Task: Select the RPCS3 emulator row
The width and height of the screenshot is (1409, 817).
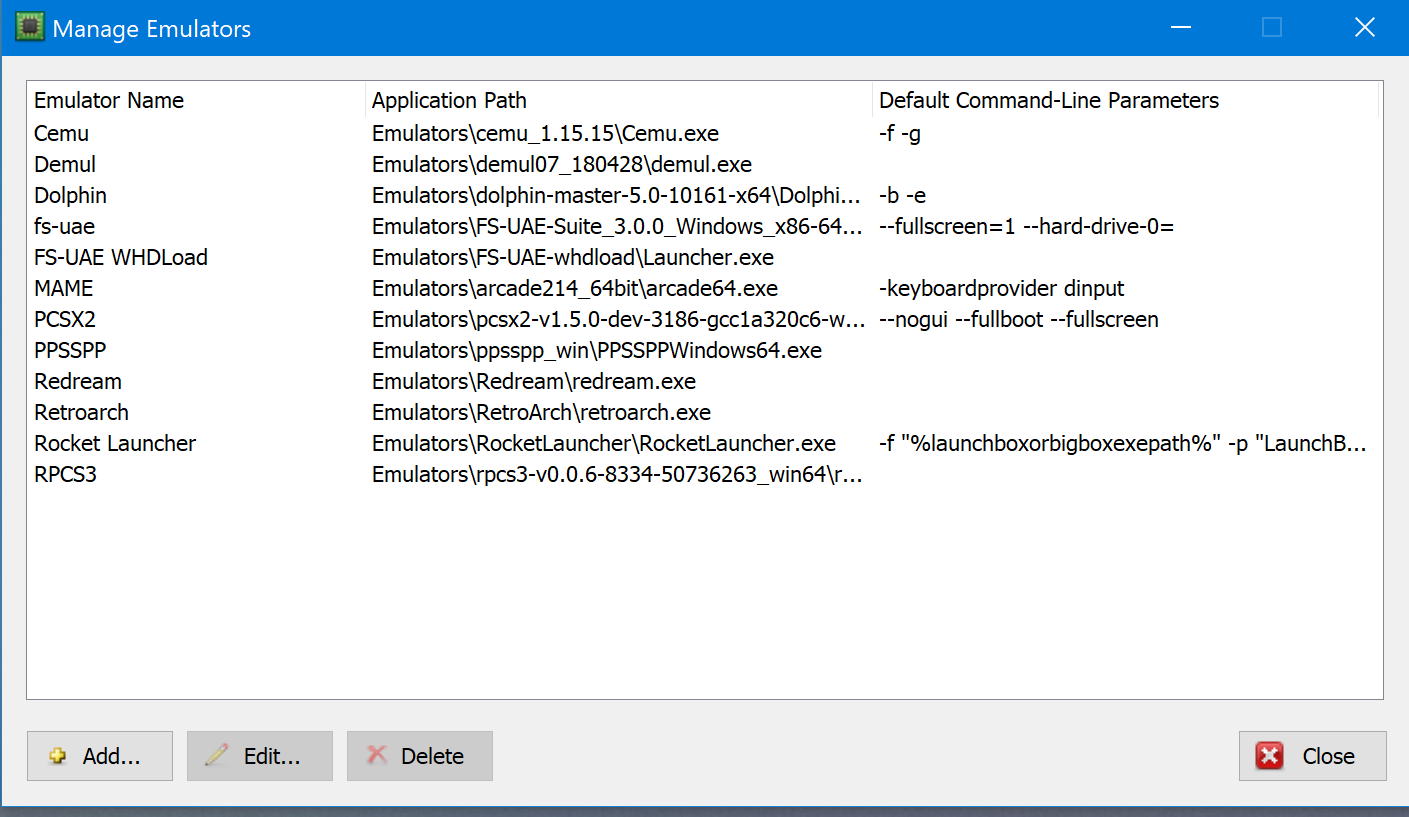Action: point(704,474)
